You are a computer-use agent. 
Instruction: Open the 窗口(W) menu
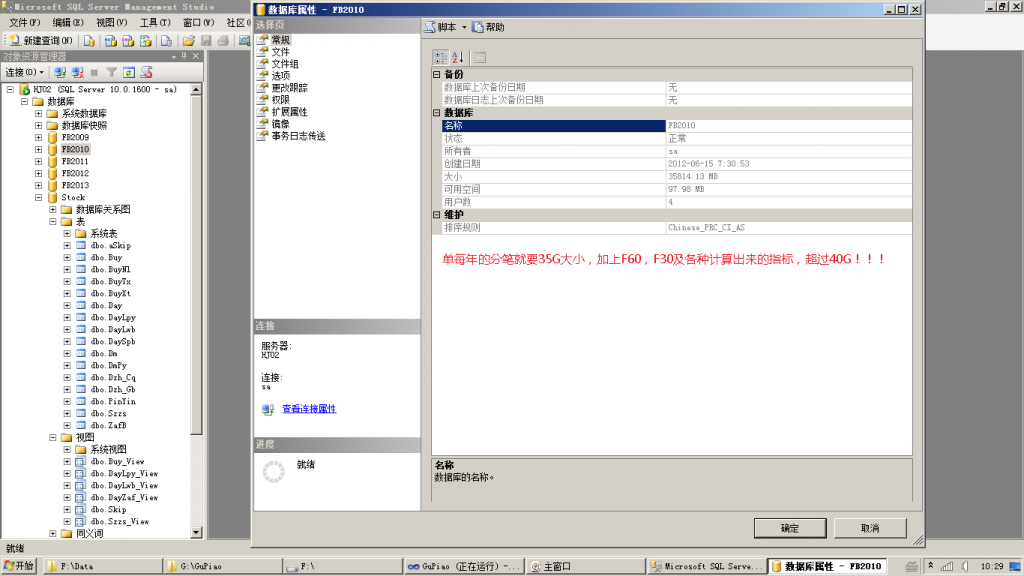coord(199,23)
